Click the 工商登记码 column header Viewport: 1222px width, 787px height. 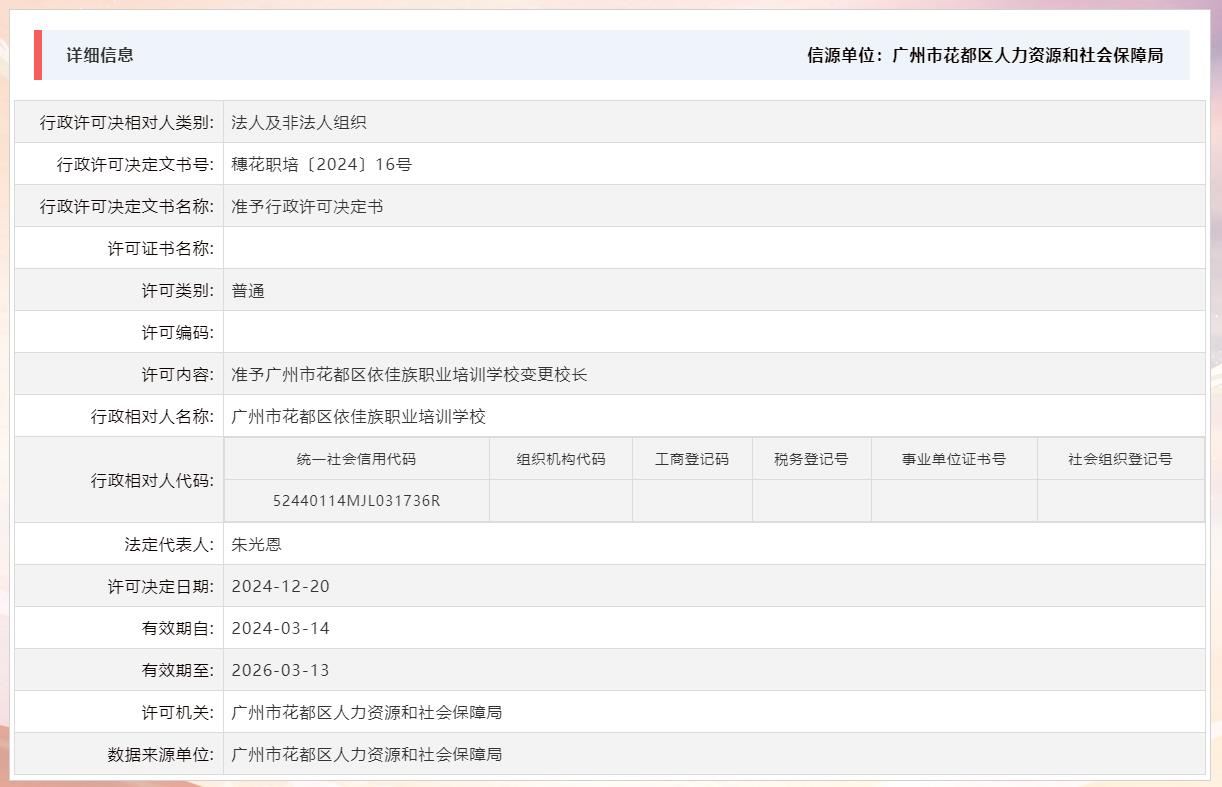(692, 458)
